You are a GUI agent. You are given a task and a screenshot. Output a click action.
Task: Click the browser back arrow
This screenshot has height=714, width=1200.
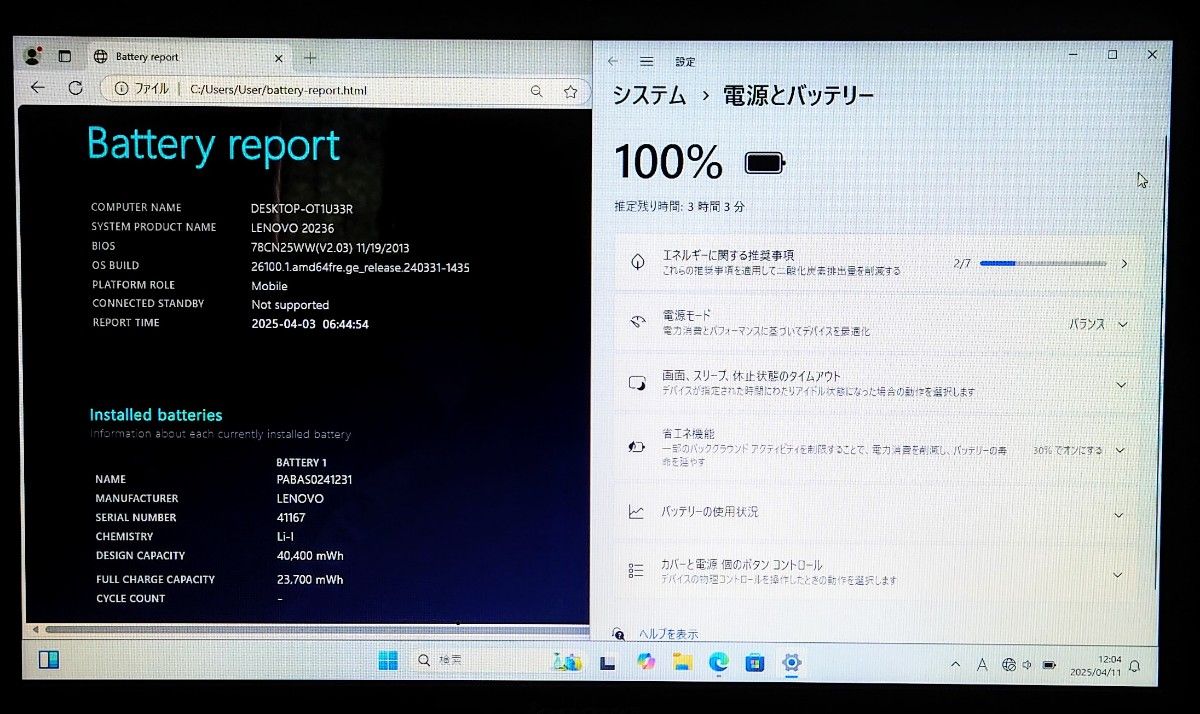38,88
